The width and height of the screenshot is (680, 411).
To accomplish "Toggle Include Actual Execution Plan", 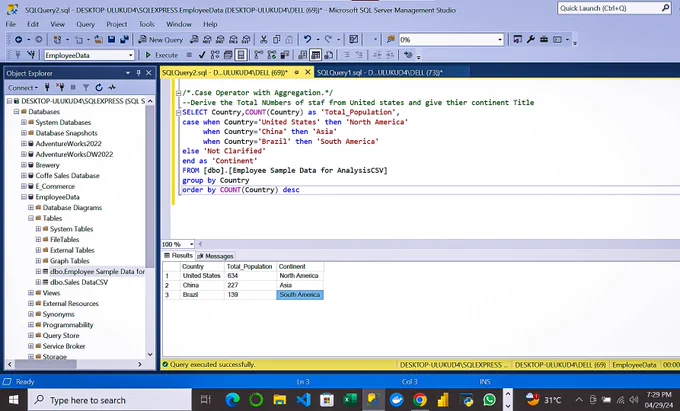I will click(259, 55).
